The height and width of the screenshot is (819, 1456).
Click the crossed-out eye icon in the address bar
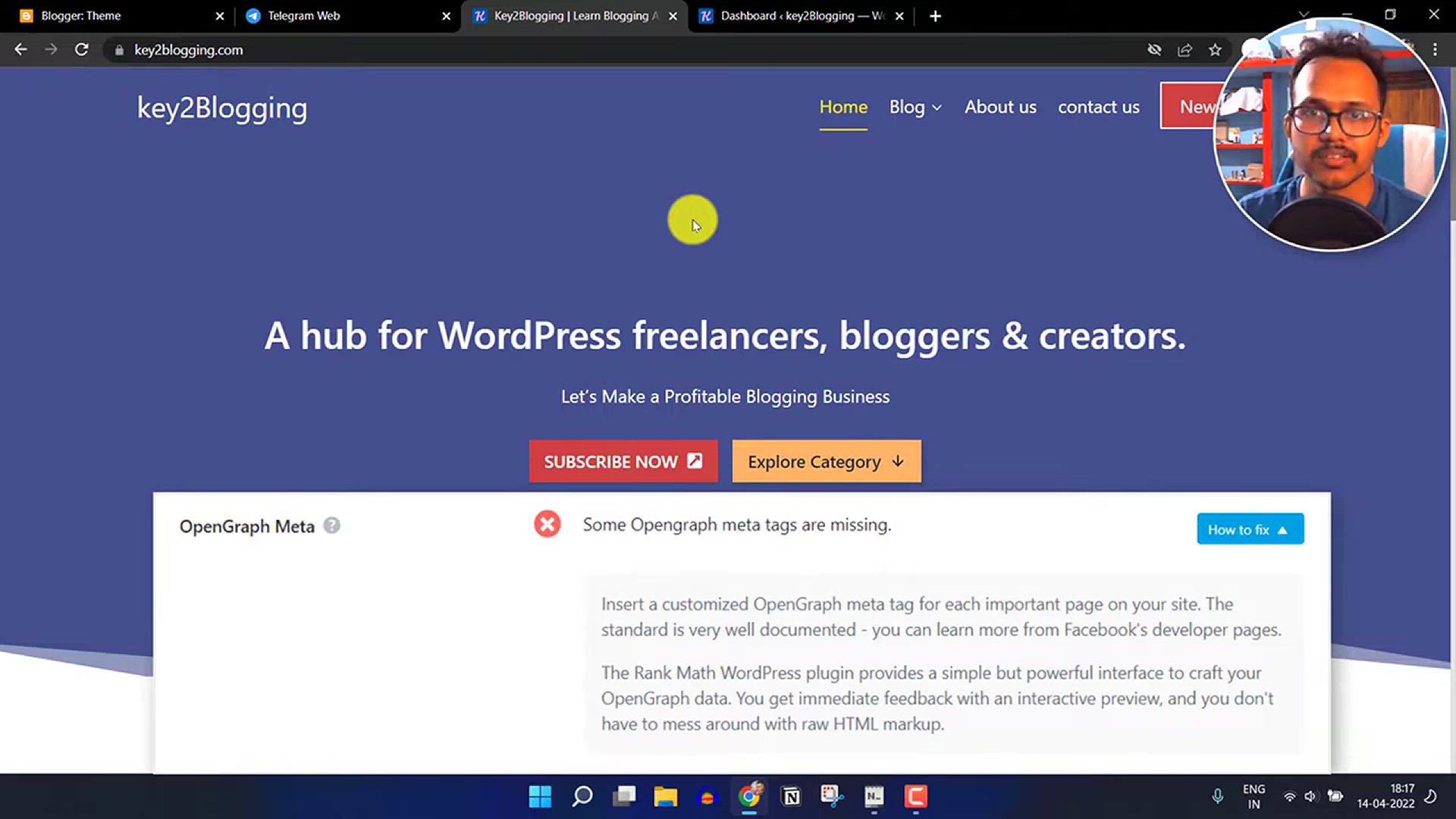click(x=1154, y=50)
